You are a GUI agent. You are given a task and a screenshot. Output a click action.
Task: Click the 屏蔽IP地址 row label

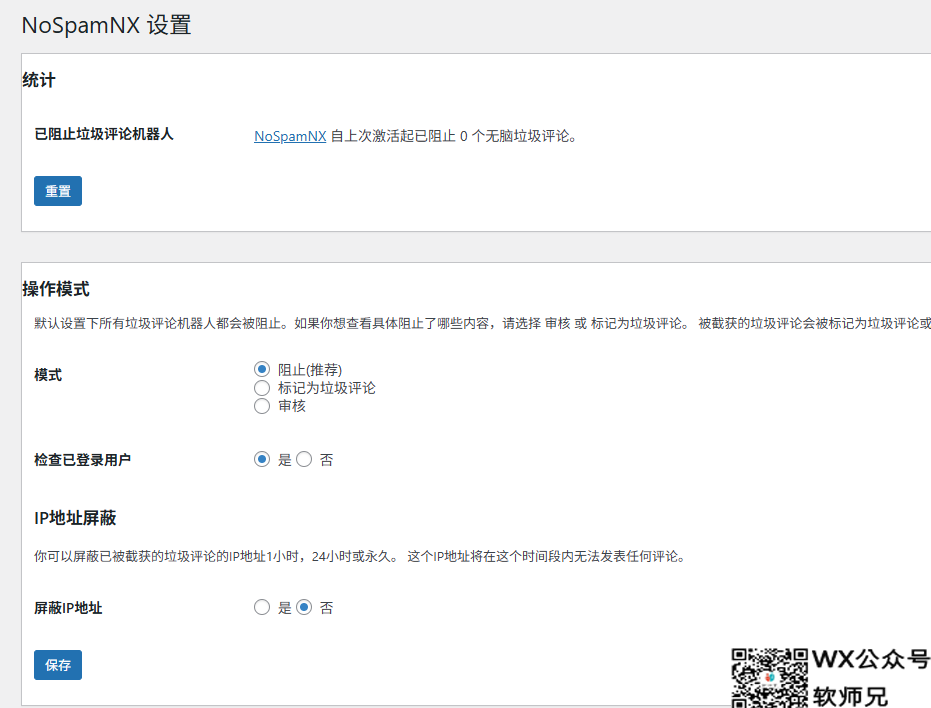coord(68,608)
